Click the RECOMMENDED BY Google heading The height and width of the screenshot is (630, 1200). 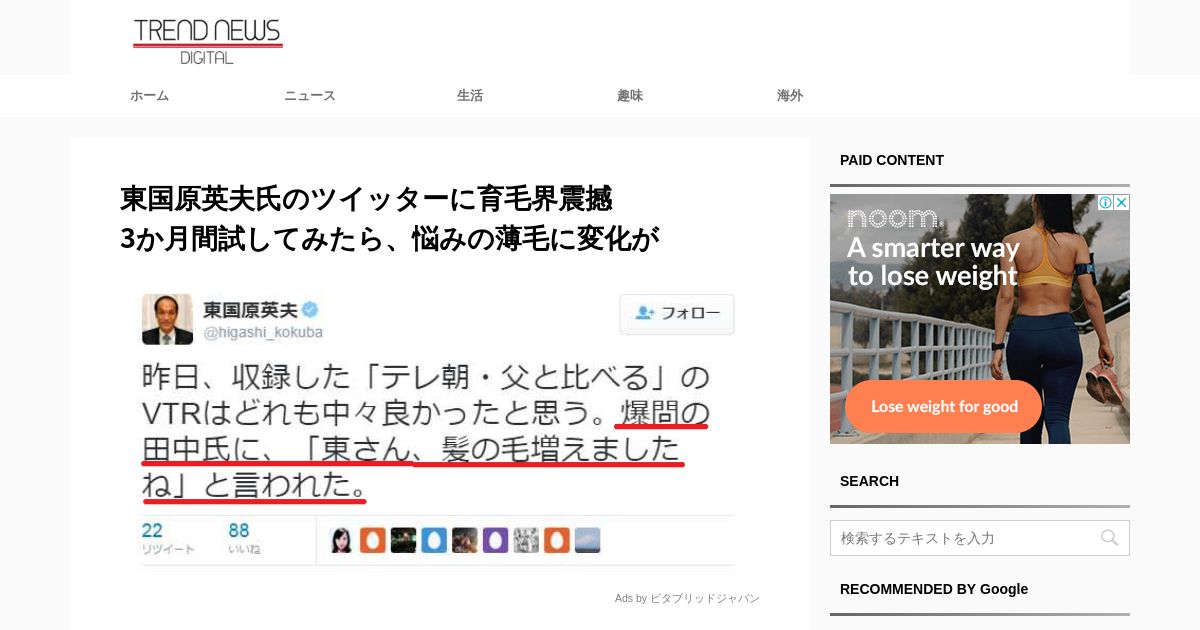(934, 589)
